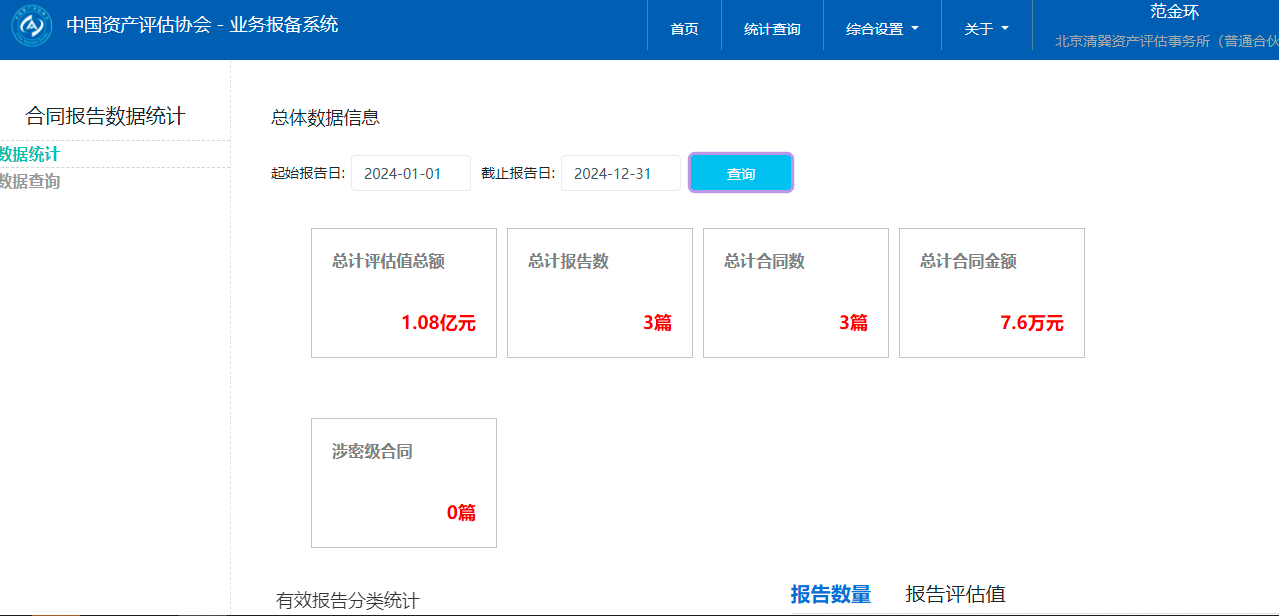
Task: Click the 总计评估值总额 card
Action: coord(403,293)
